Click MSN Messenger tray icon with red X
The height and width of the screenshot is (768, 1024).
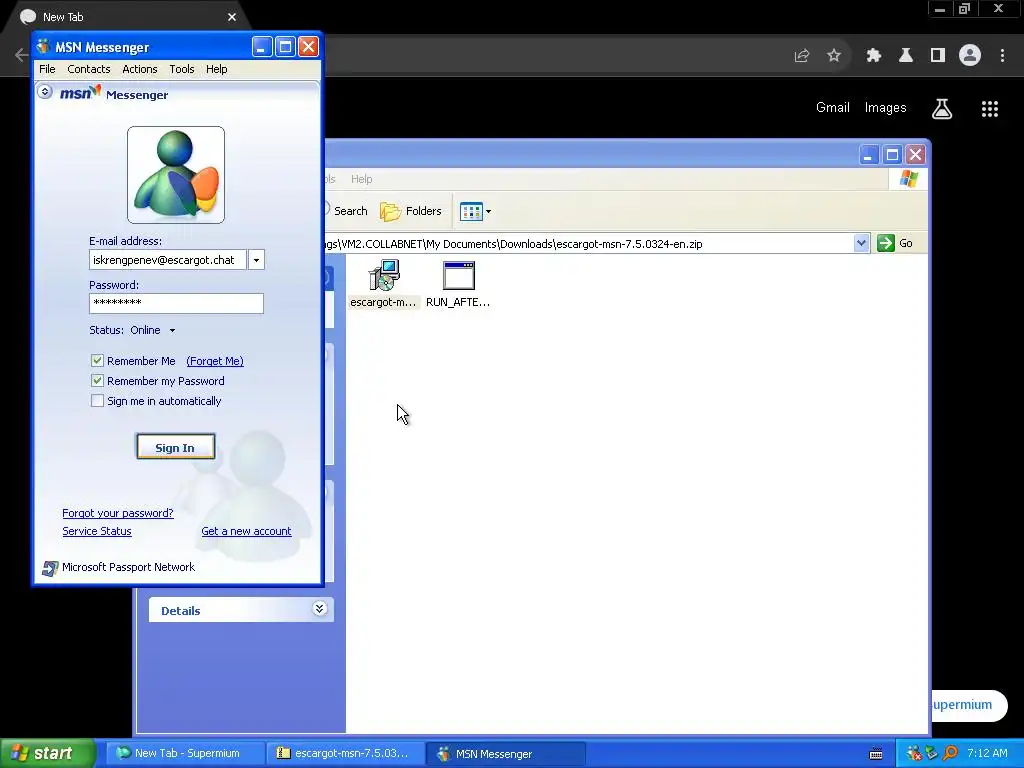pyautogui.click(x=914, y=754)
